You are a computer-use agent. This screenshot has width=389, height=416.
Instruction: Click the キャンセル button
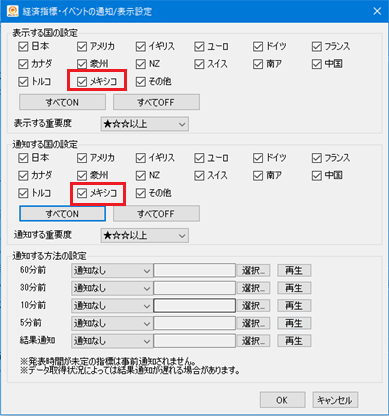[x=335, y=400]
